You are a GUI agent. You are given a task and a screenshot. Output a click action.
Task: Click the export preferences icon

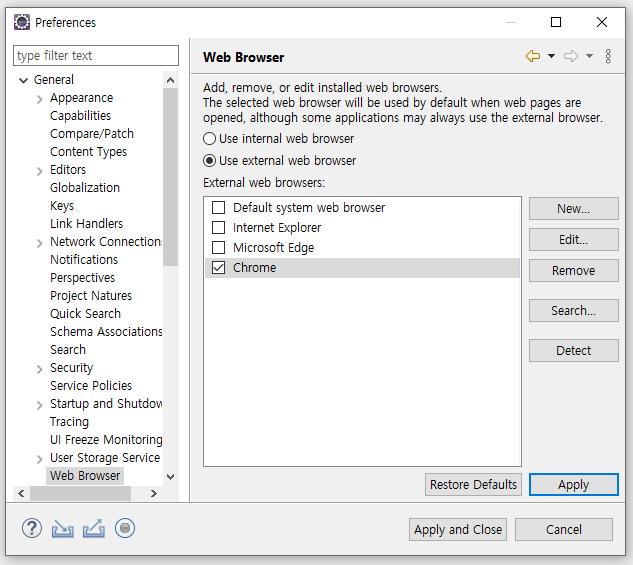94,529
